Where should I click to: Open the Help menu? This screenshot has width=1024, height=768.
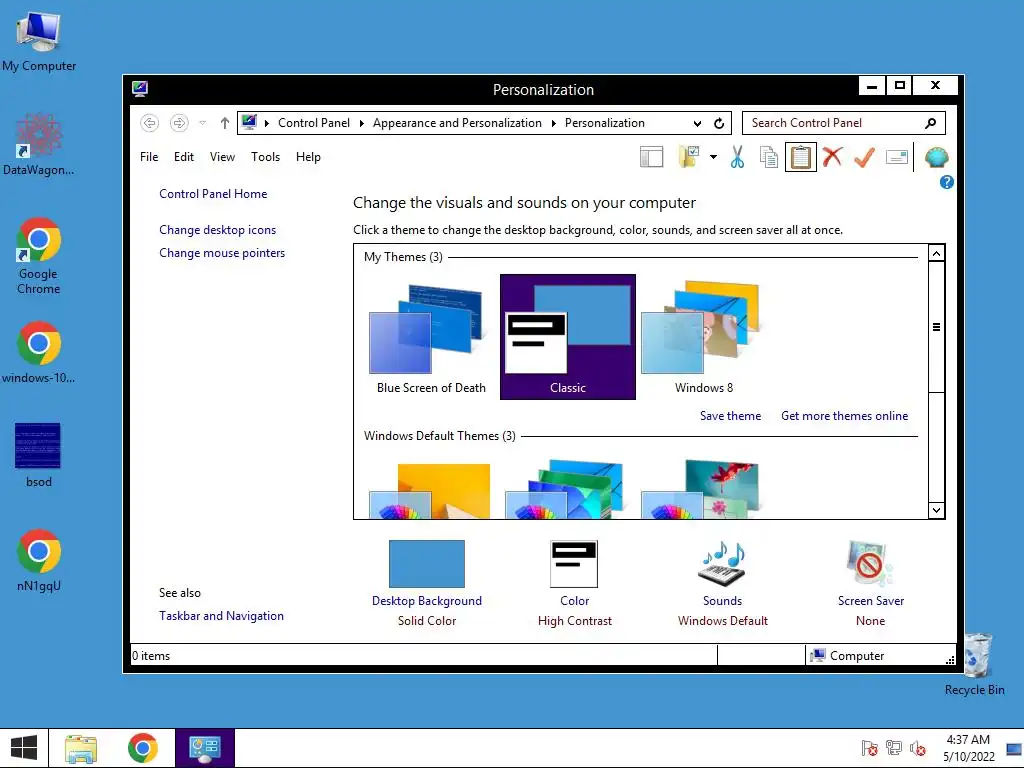tap(308, 157)
